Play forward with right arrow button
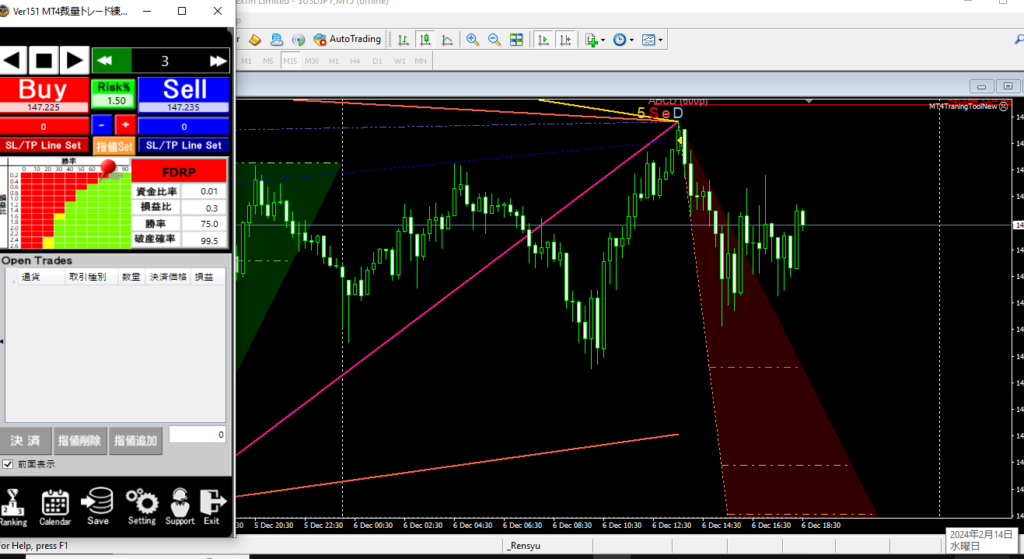The height and width of the screenshot is (559, 1024). 74,61
